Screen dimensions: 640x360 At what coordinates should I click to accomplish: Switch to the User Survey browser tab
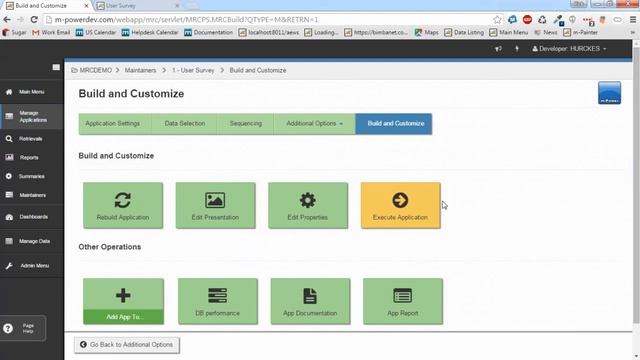pos(136,6)
